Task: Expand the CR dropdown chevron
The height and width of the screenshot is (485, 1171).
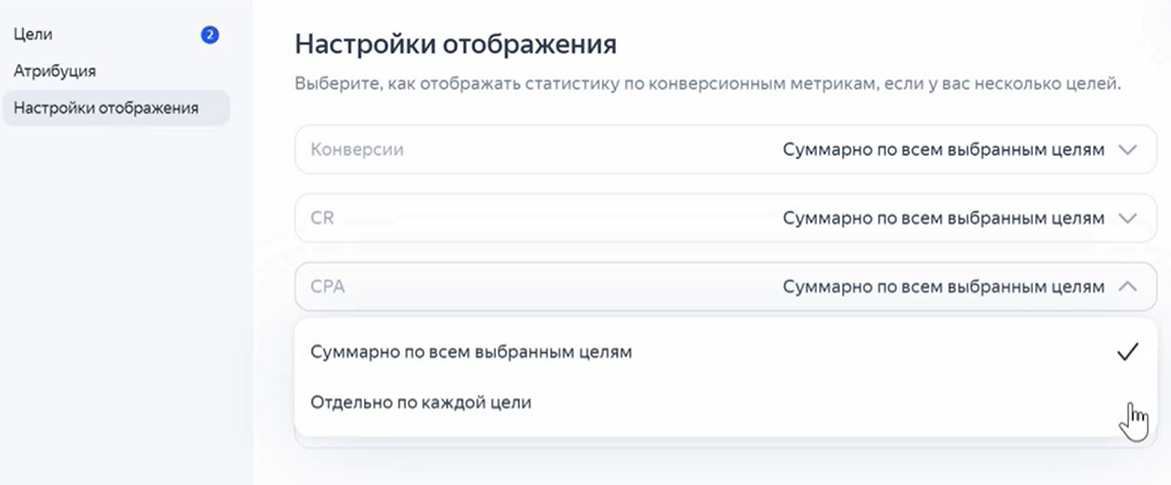Action: point(1128,218)
